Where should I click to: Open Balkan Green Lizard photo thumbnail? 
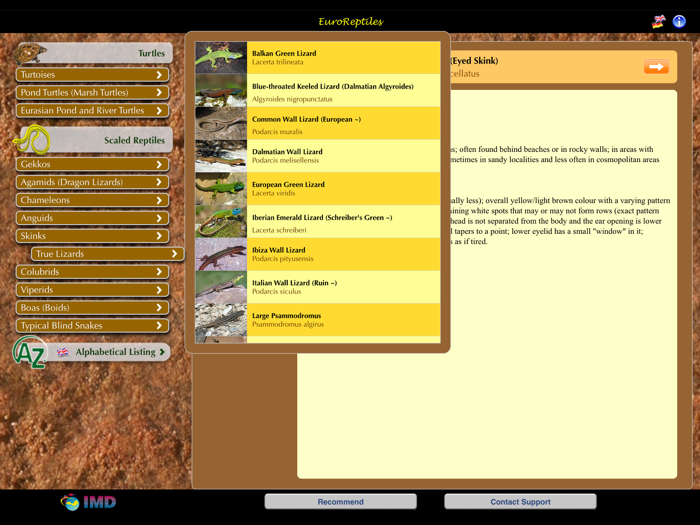coord(221,58)
